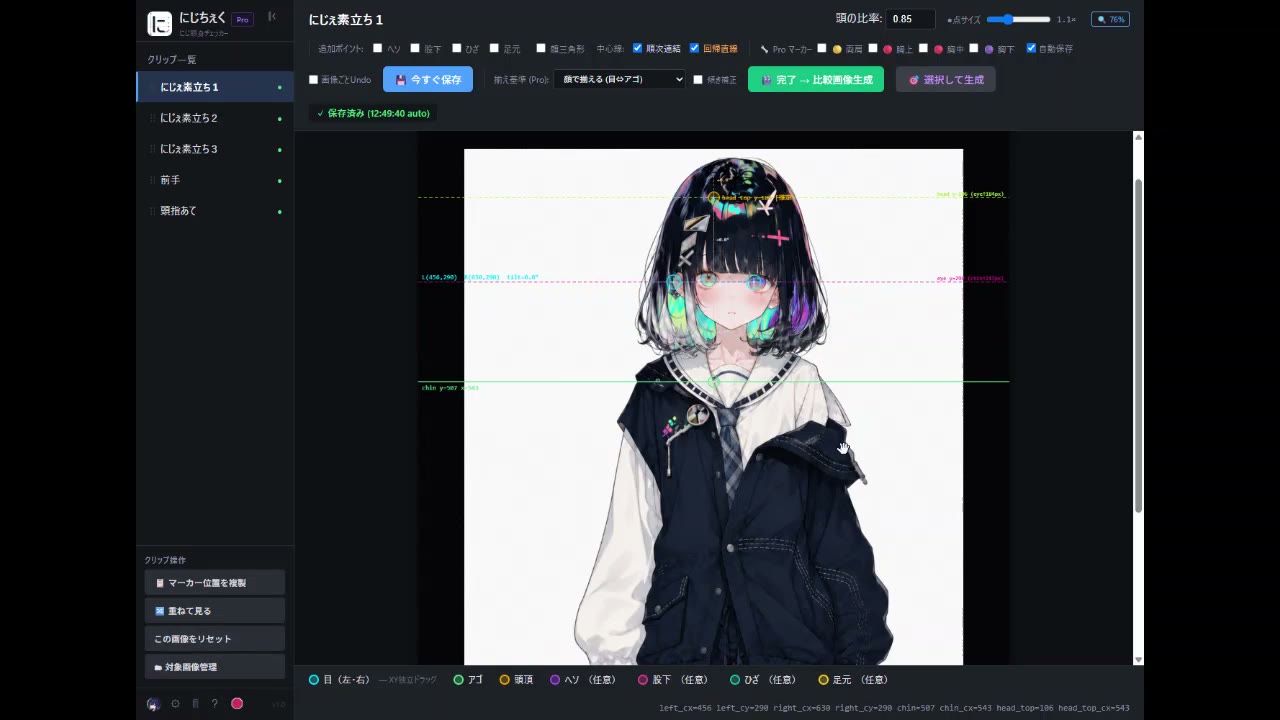Click マーカー位置を複製 button

pos(215,582)
